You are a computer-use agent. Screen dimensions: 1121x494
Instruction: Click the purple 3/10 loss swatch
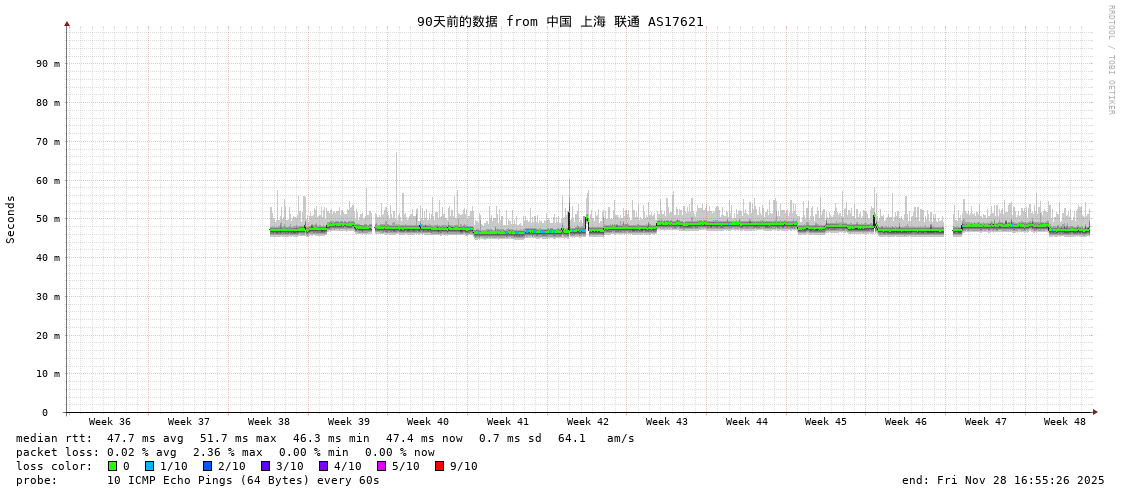point(266,466)
